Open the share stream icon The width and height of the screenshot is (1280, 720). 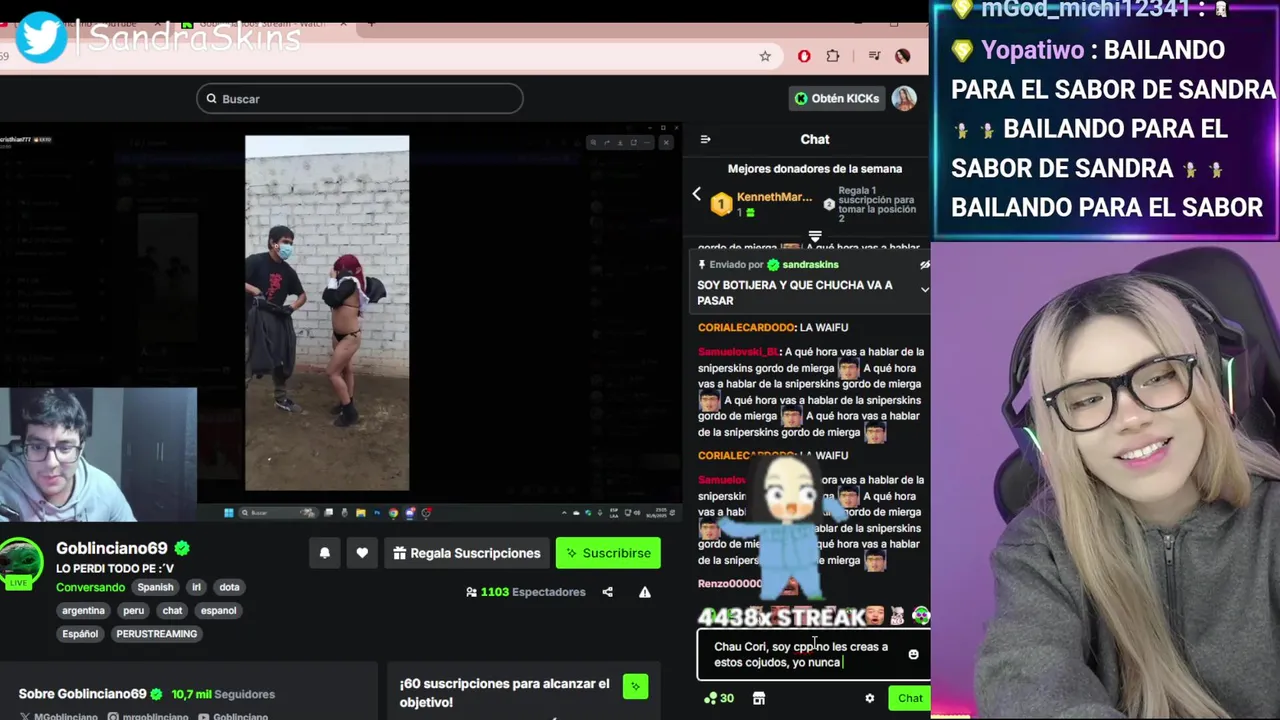pos(607,592)
